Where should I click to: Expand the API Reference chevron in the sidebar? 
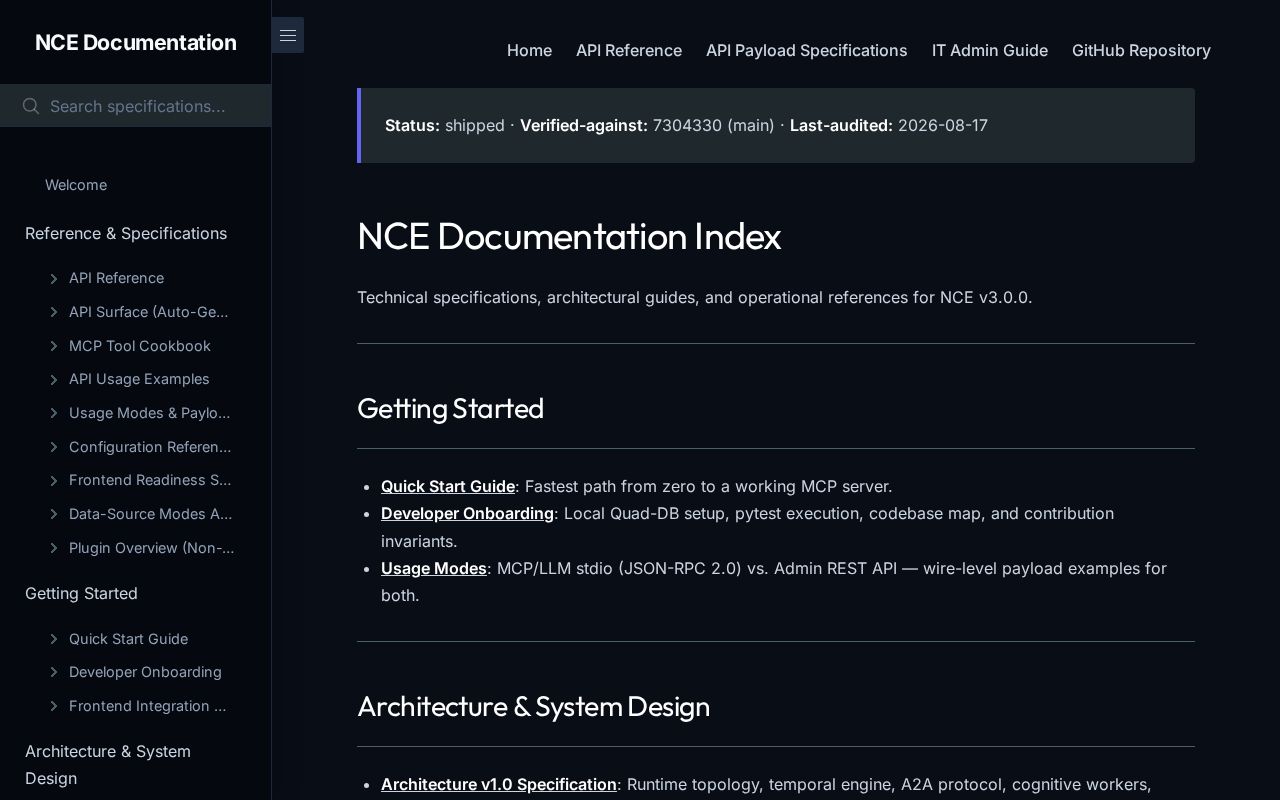[x=54, y=278]
